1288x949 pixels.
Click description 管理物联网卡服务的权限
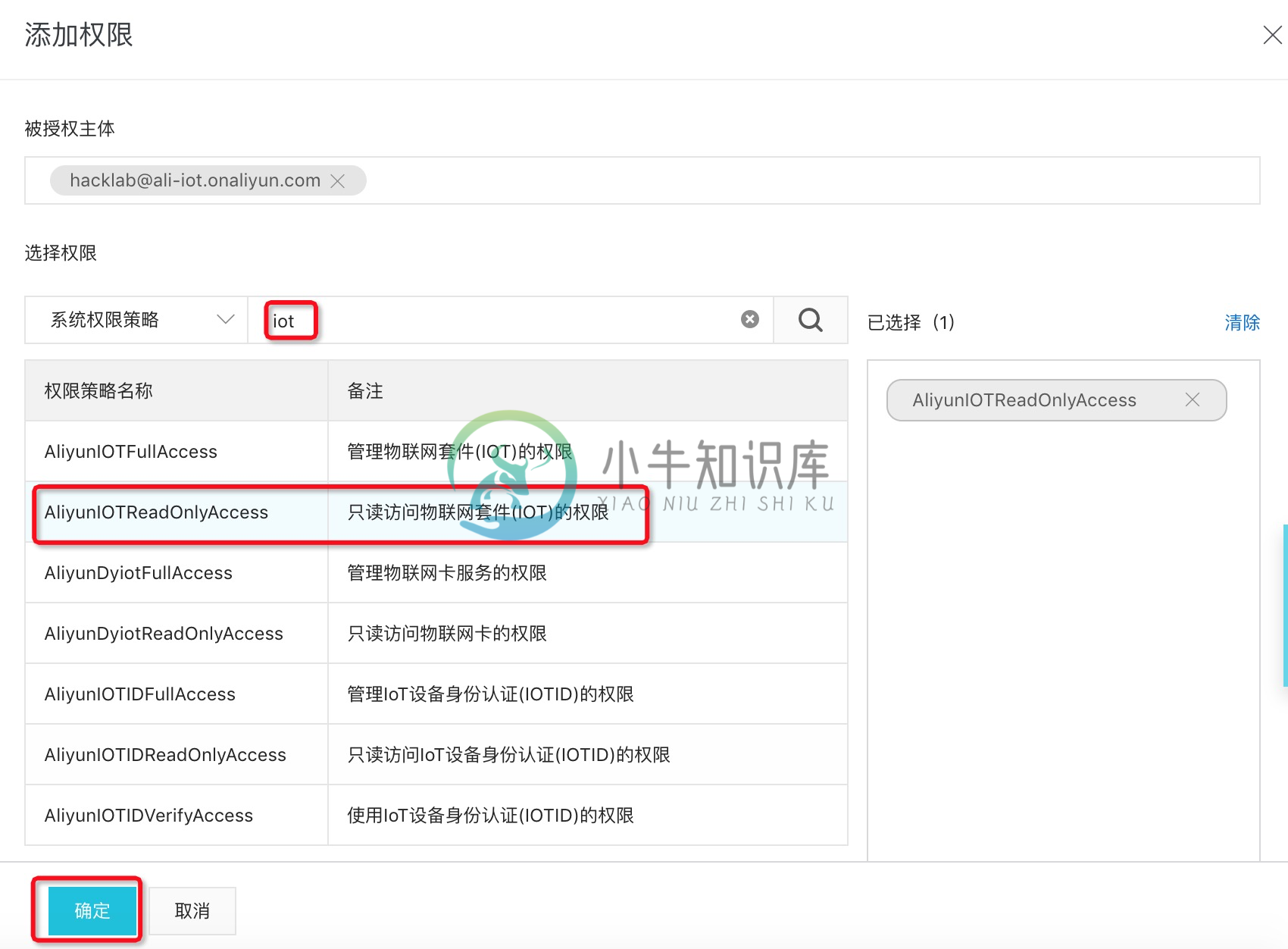pyautogui.click(x=447, y=573)
